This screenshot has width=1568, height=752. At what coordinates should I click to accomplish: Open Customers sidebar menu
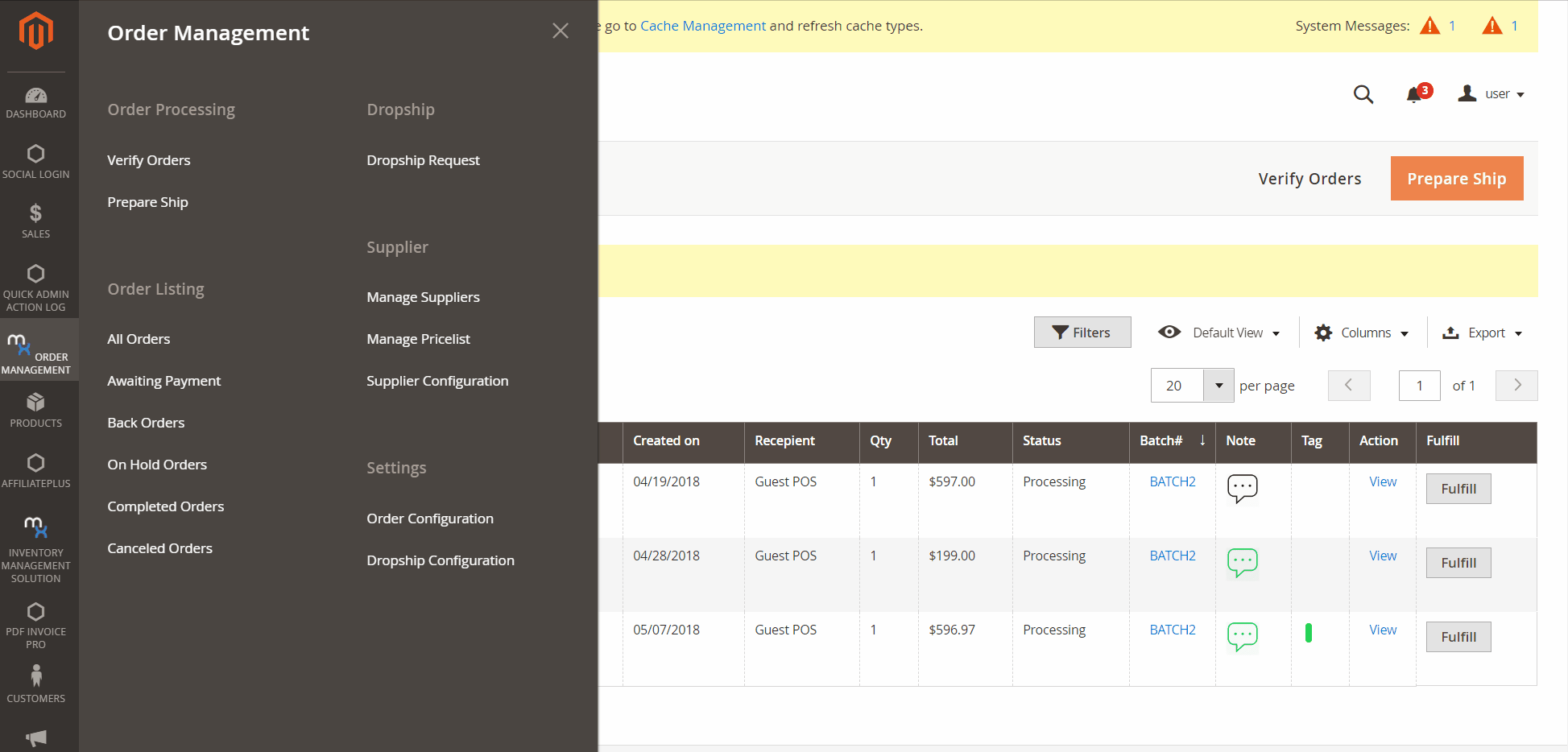[x=35, y=684]
